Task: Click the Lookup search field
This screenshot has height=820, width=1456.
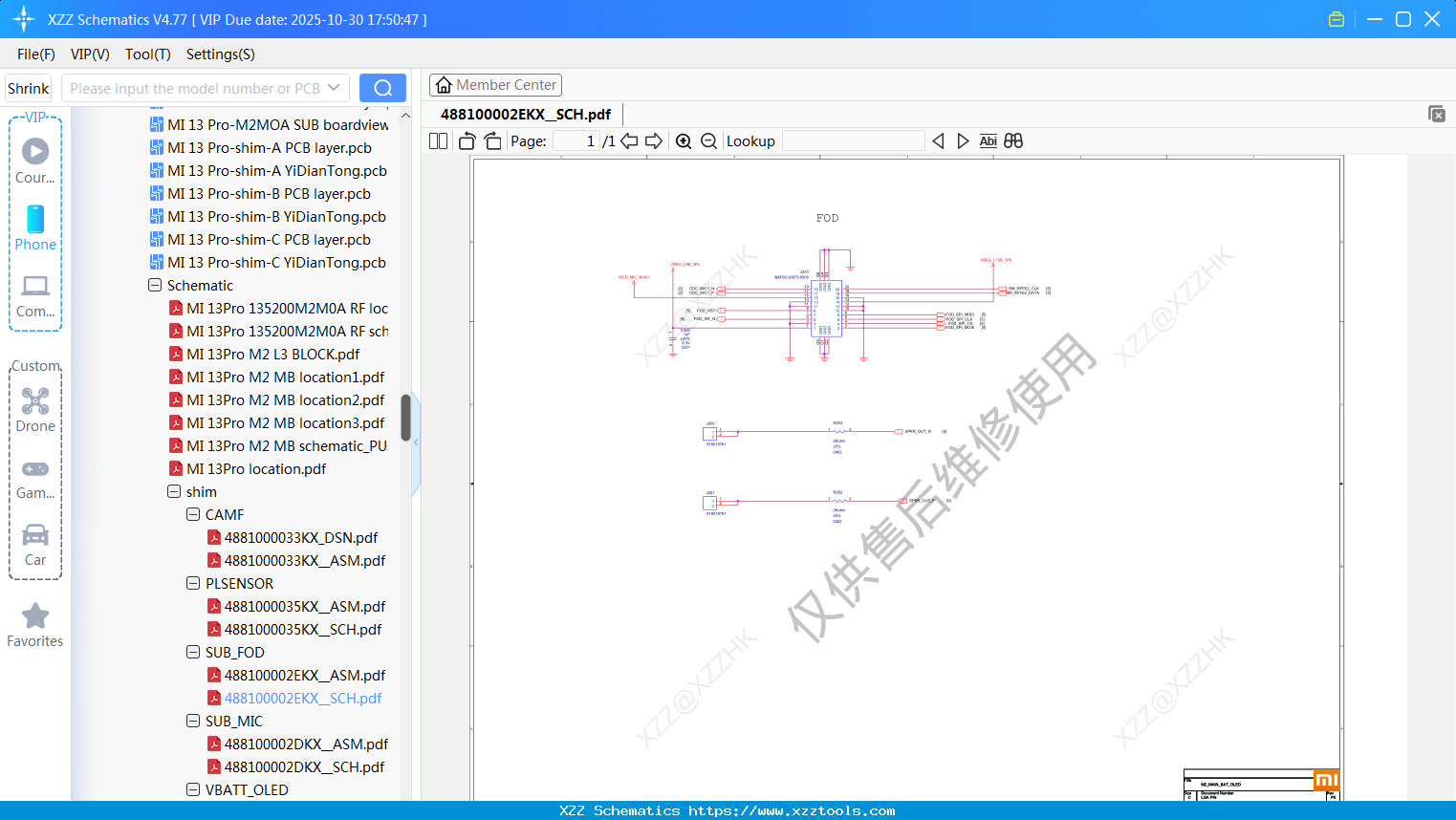Action: pos(853,140)
